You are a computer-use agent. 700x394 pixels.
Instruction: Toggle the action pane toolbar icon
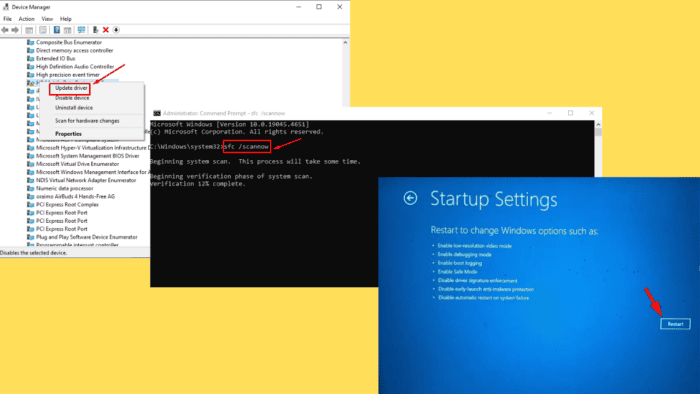click(67, 30)
